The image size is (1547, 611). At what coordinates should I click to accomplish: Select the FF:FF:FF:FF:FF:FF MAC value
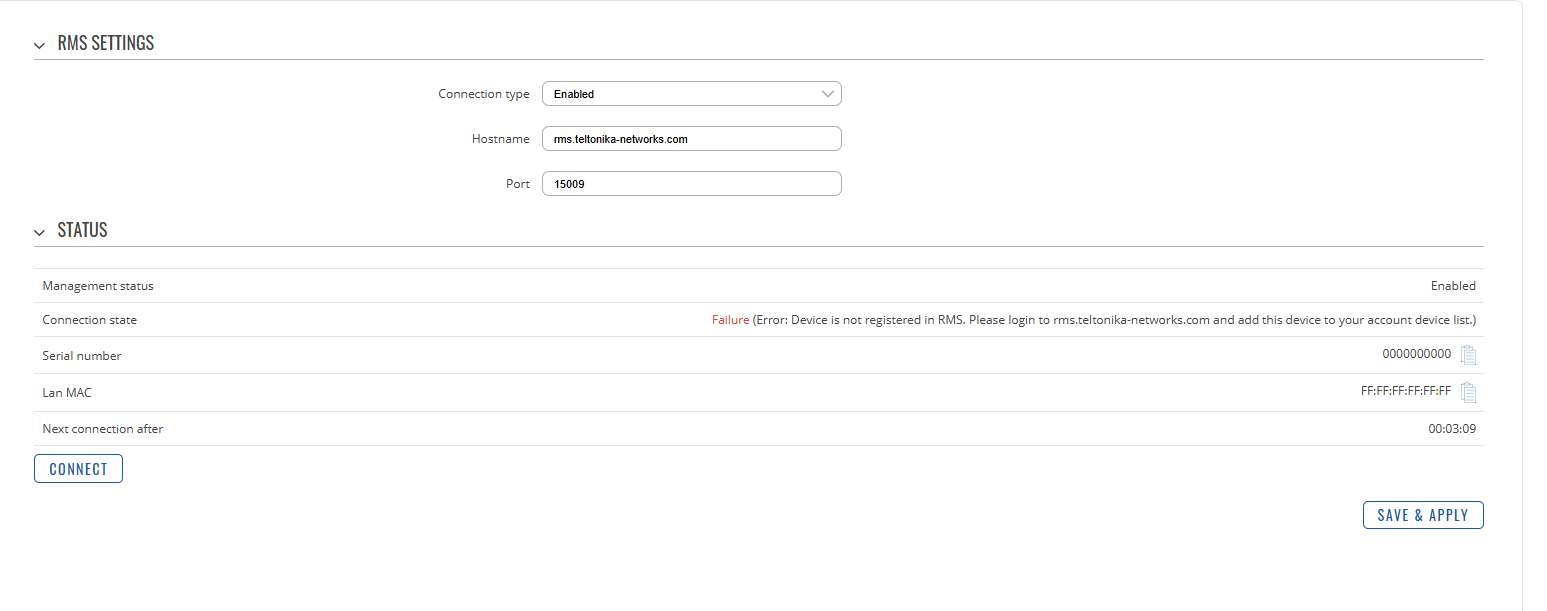(x=1406, y=391)
